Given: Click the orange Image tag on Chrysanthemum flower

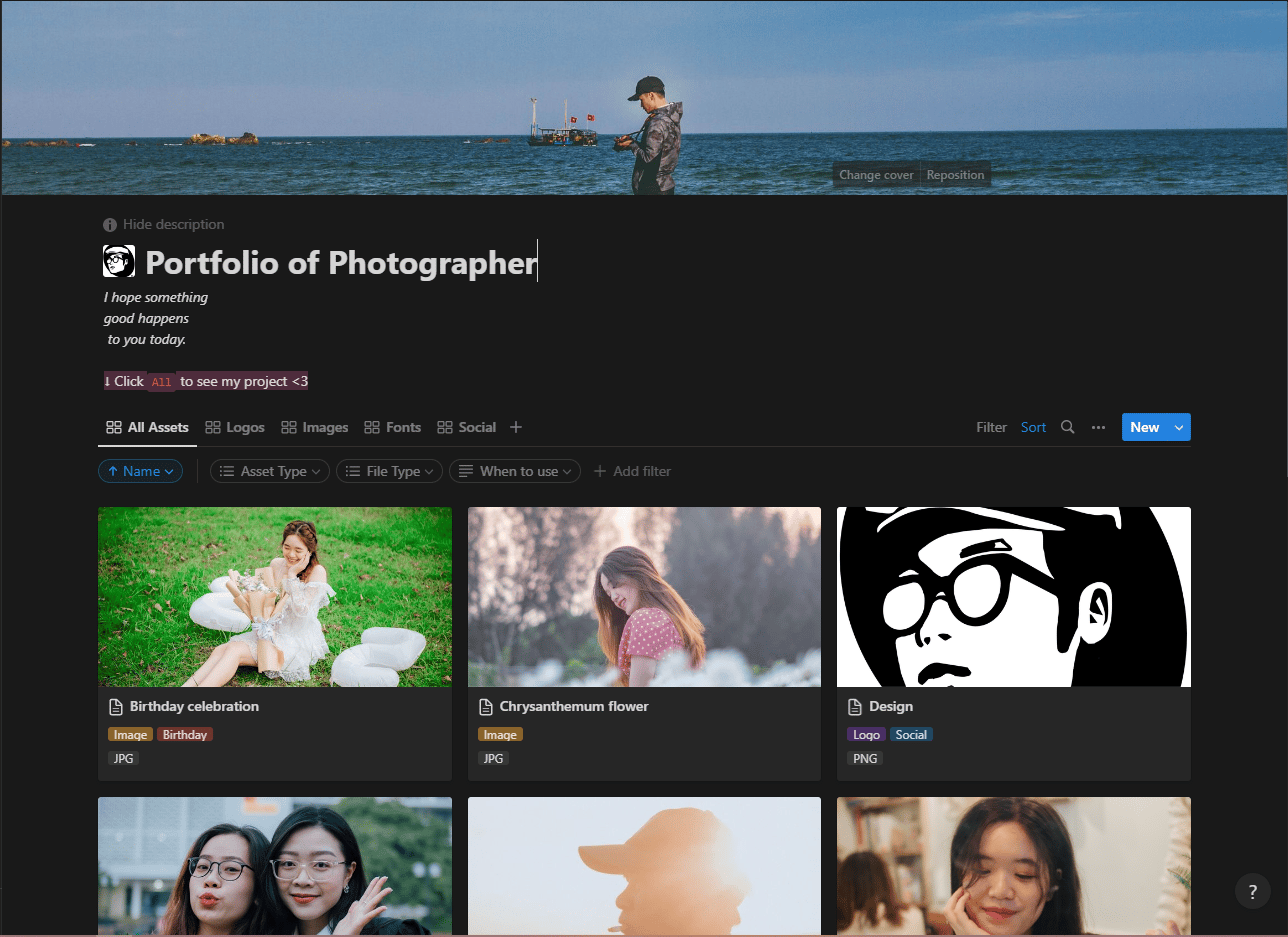Looking at the screenshot, I should (500, 735).
